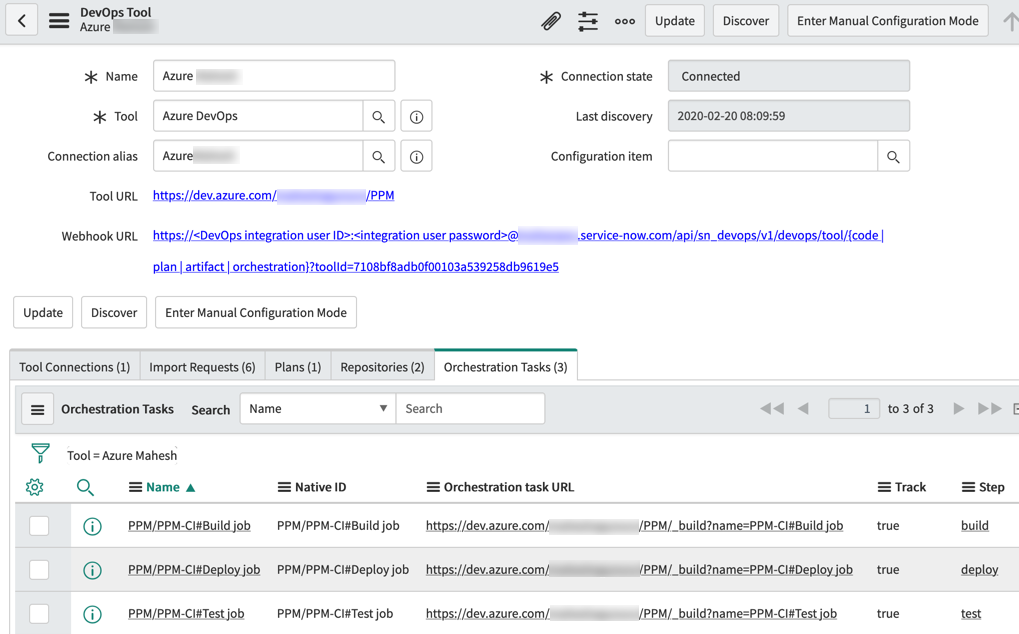The height and width of the screenshot is (634, 1019).
Task: Select the Orchestration Tasks tab
Action: [x=506, y=367]
